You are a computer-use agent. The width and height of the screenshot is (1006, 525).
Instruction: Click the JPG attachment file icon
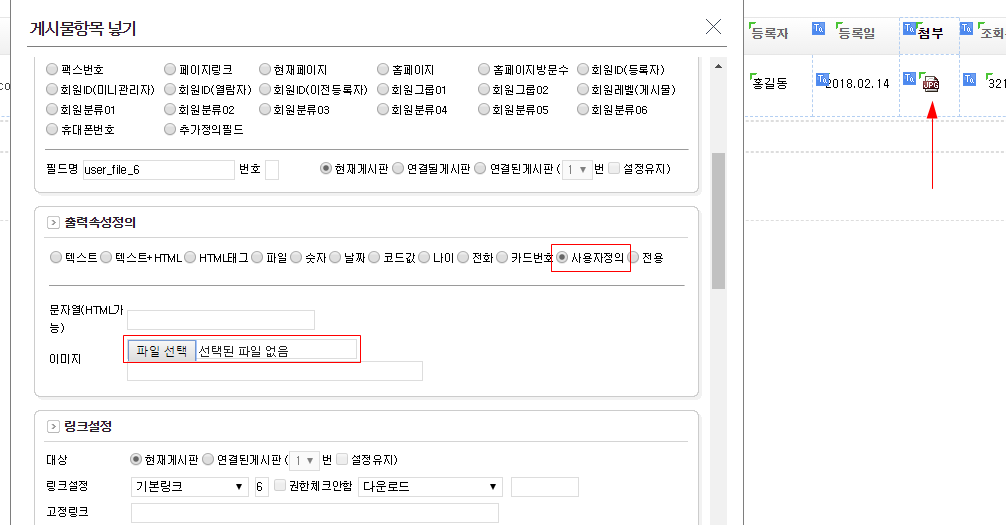coord(930,85)
